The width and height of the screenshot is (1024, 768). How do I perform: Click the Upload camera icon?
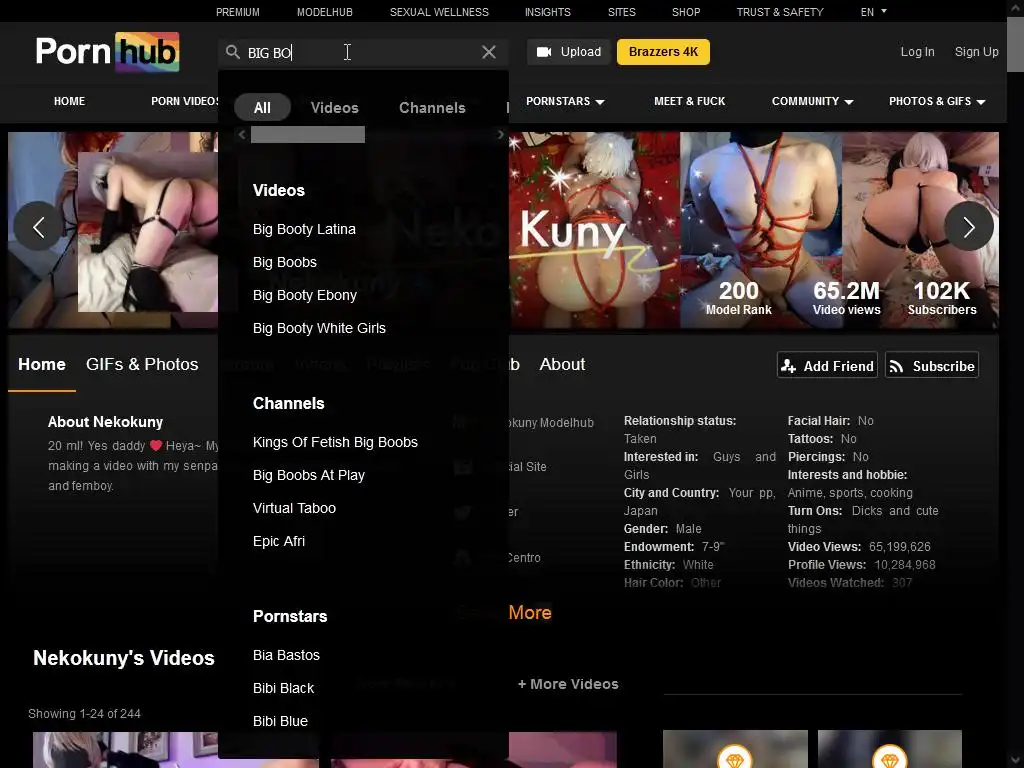tap(544, 52)
